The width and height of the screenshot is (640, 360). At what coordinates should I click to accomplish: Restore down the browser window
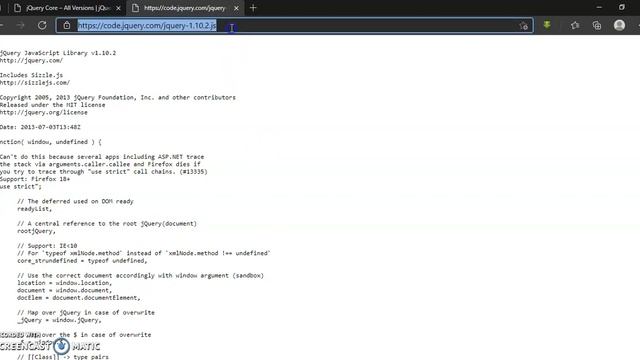(x=622, y=7)
